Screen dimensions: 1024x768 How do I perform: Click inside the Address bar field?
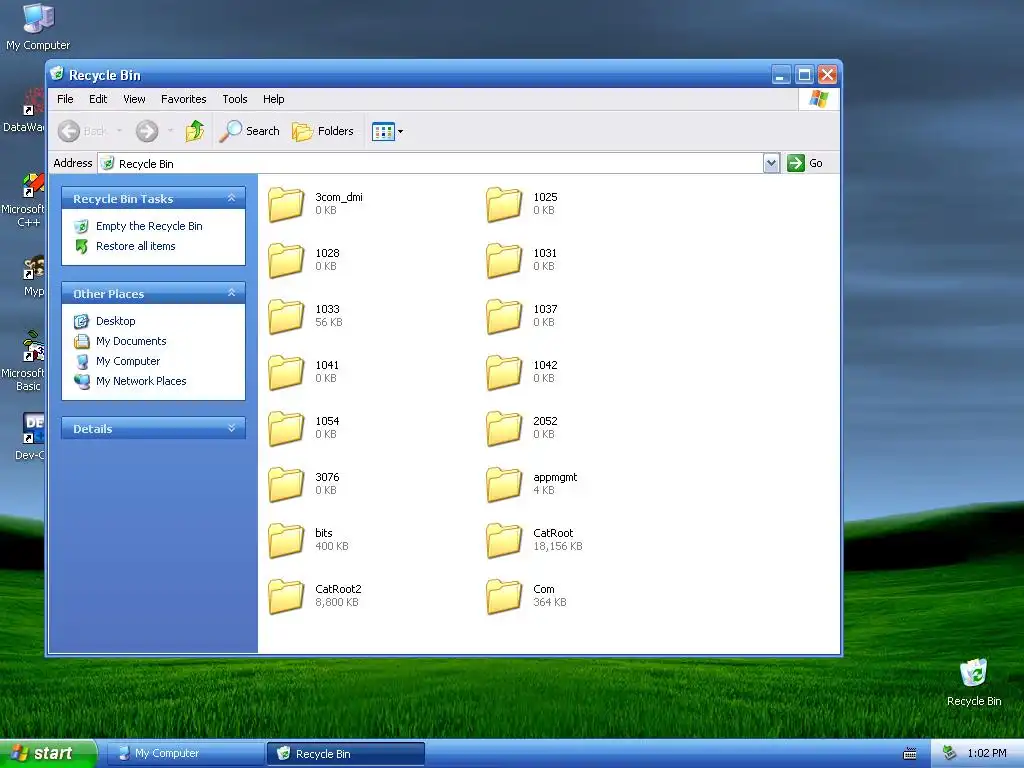pyautogui.click(x=430, y=163)
